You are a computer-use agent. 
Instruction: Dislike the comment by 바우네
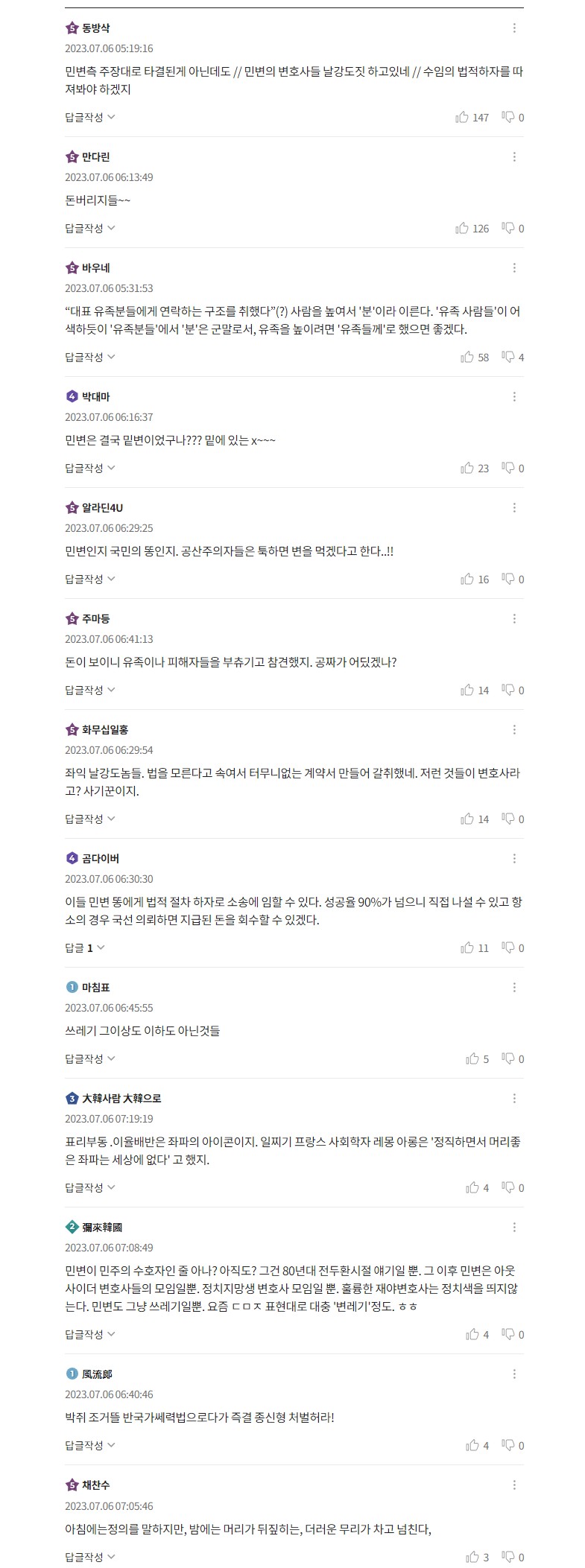(509, 357)
